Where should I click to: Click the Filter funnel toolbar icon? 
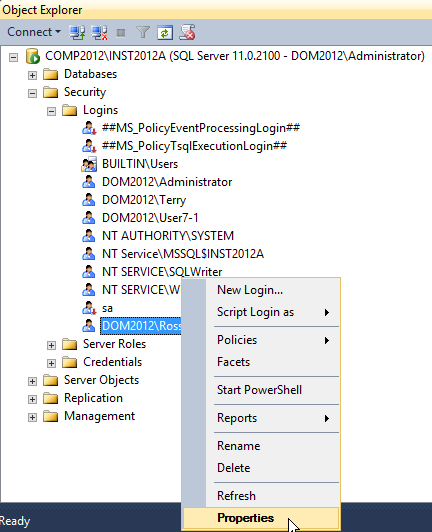click(x=143, y=33)
